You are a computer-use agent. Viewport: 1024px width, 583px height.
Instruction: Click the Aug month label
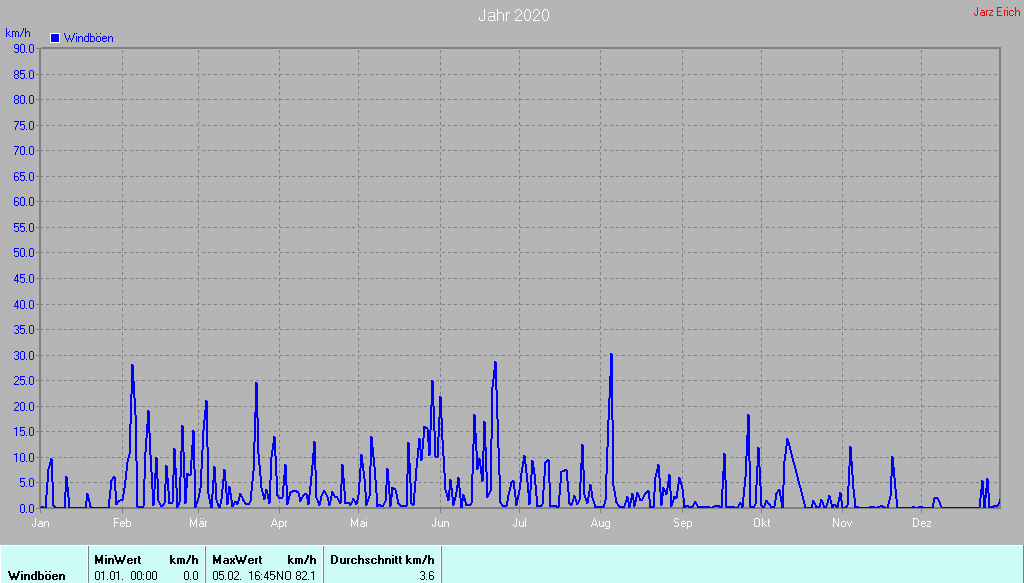click(x=601, y=523)
